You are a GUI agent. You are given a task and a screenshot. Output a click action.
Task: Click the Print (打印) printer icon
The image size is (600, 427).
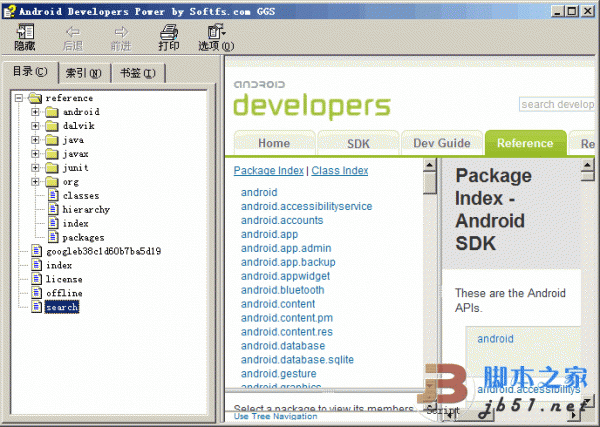169,32
